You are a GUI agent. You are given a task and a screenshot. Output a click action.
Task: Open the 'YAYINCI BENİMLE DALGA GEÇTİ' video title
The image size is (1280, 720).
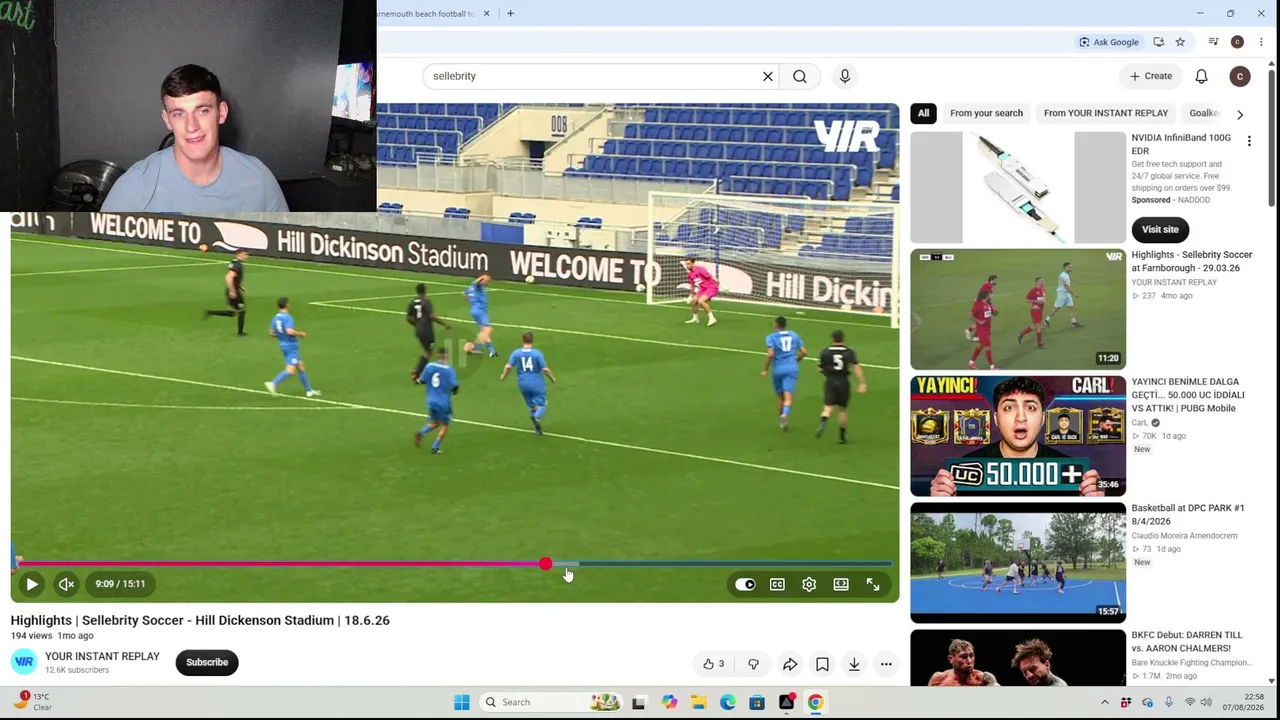[x=1189, y=395]
